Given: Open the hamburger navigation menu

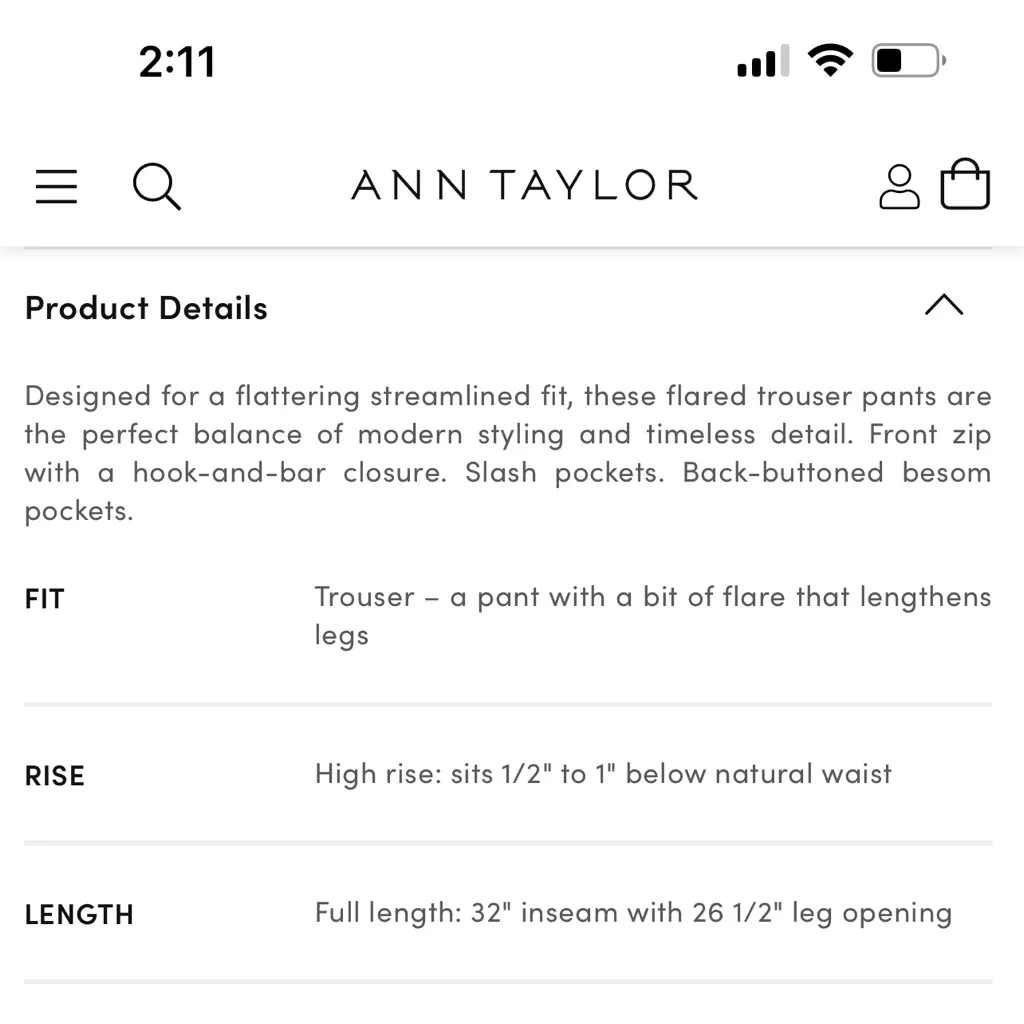Looking at the screenshot, I should 56,187.
